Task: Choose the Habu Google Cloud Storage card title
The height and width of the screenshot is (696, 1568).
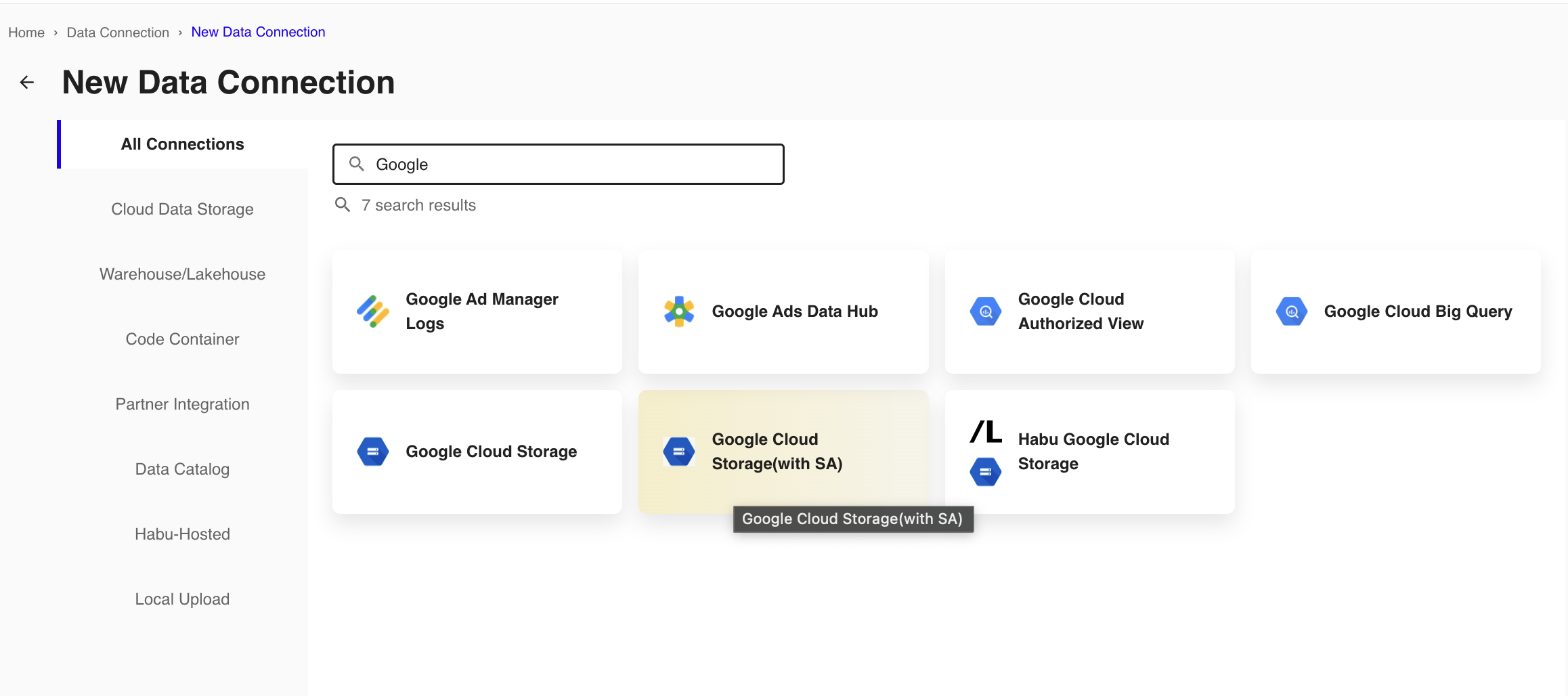Action: (x=1094, y=452)
